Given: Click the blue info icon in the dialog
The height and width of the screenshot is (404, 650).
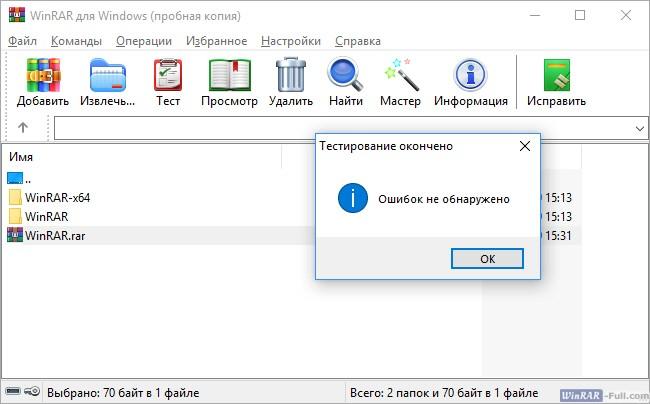Looking at the screenshot, I should [x=353, y=198].
